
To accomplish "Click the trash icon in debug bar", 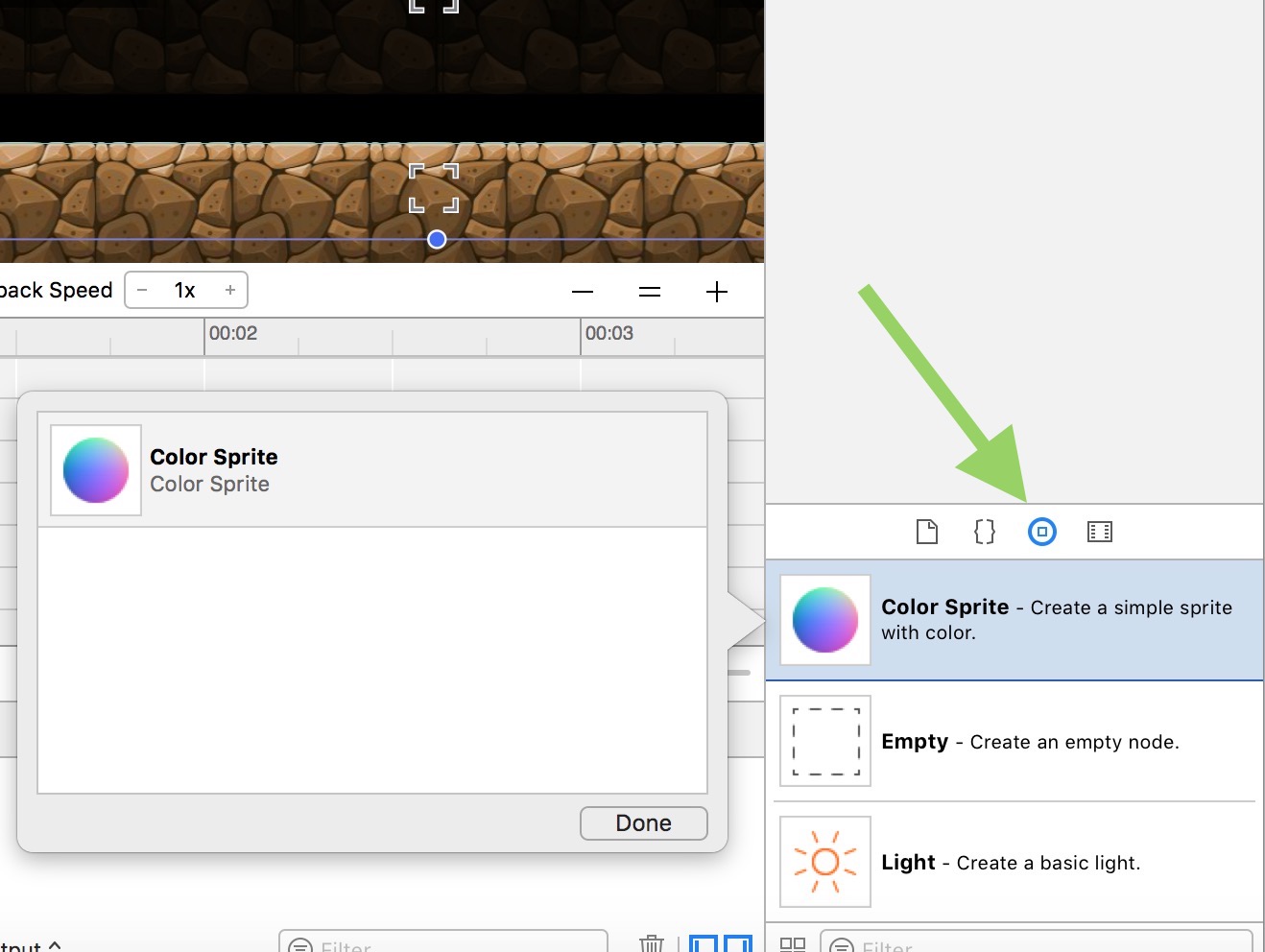I will click(652, 943).
